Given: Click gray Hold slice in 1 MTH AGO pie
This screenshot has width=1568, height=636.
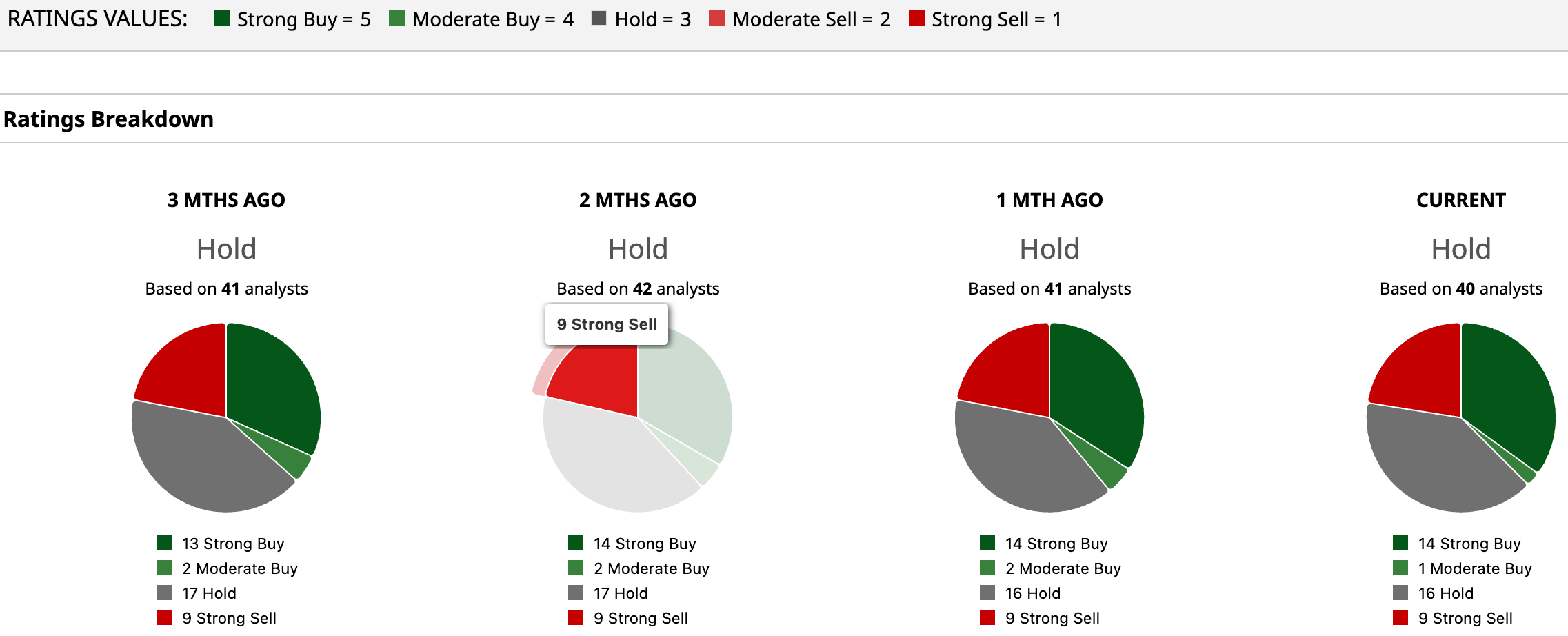Looking at the screenshot, I should 1021,462.
